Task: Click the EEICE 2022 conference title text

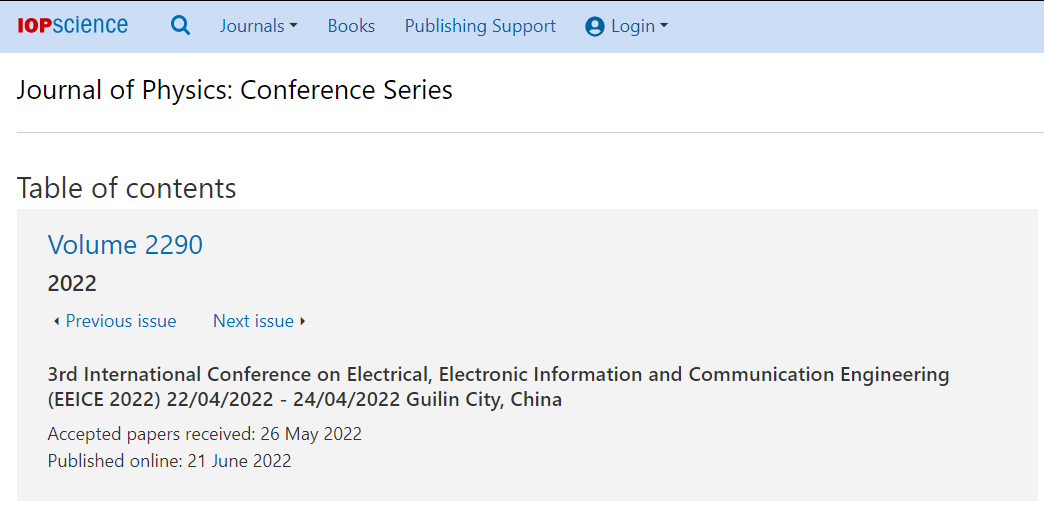Action: pyautogui.click(x=498, y=387)
